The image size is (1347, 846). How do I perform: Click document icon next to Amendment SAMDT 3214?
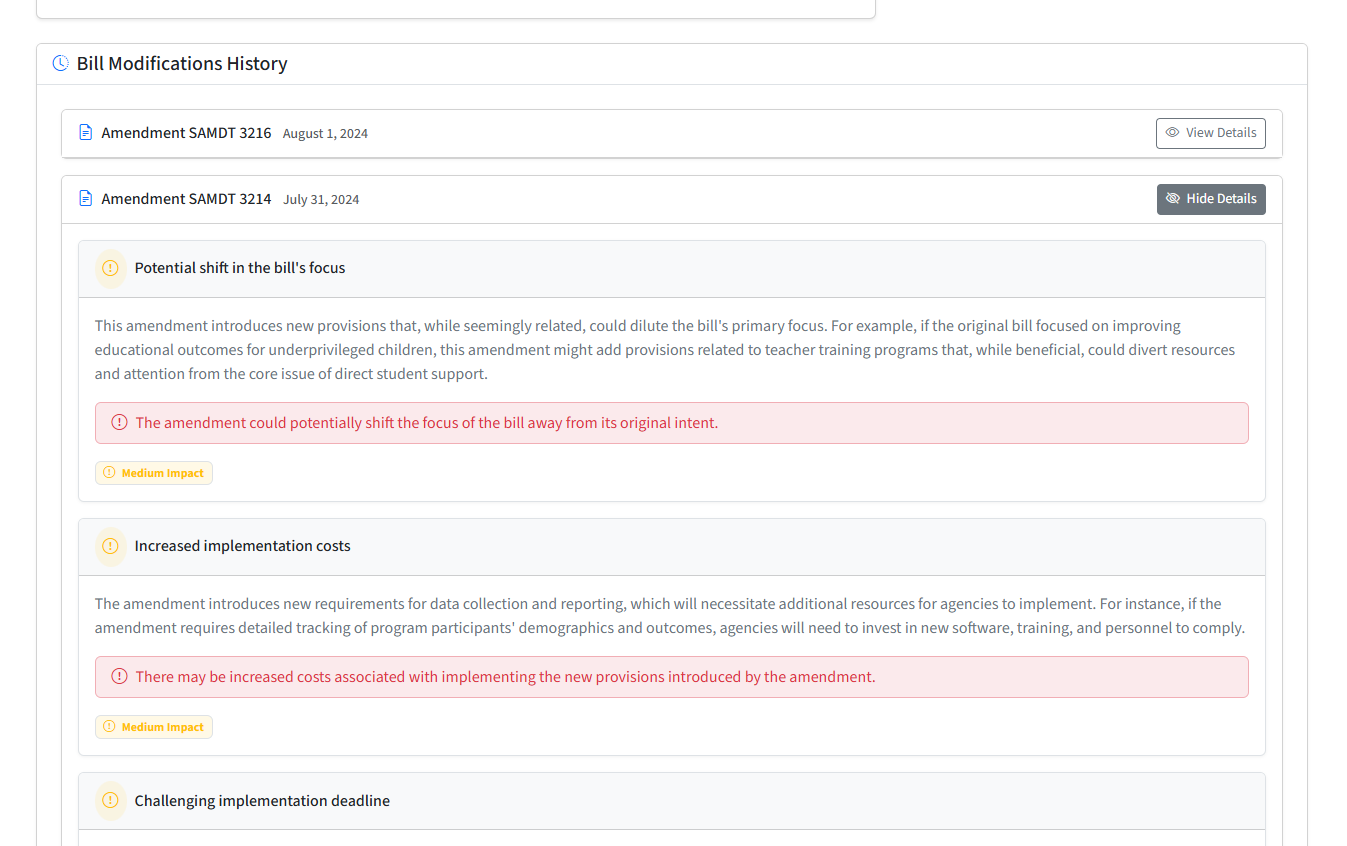click(x=86, y=198)
